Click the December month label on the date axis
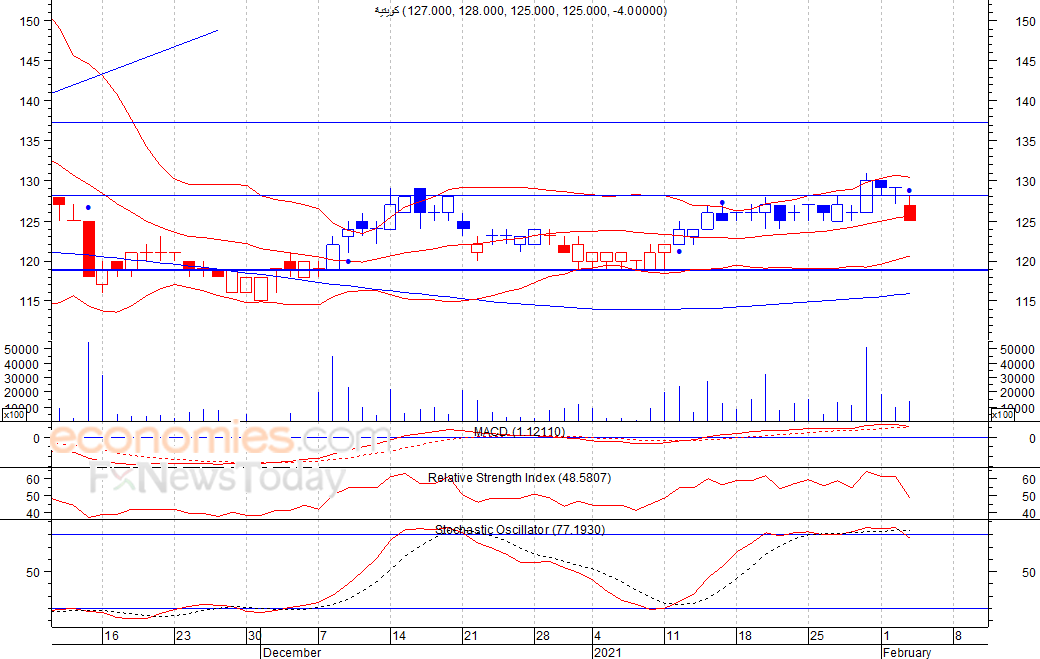 click(x=292, y=652)
